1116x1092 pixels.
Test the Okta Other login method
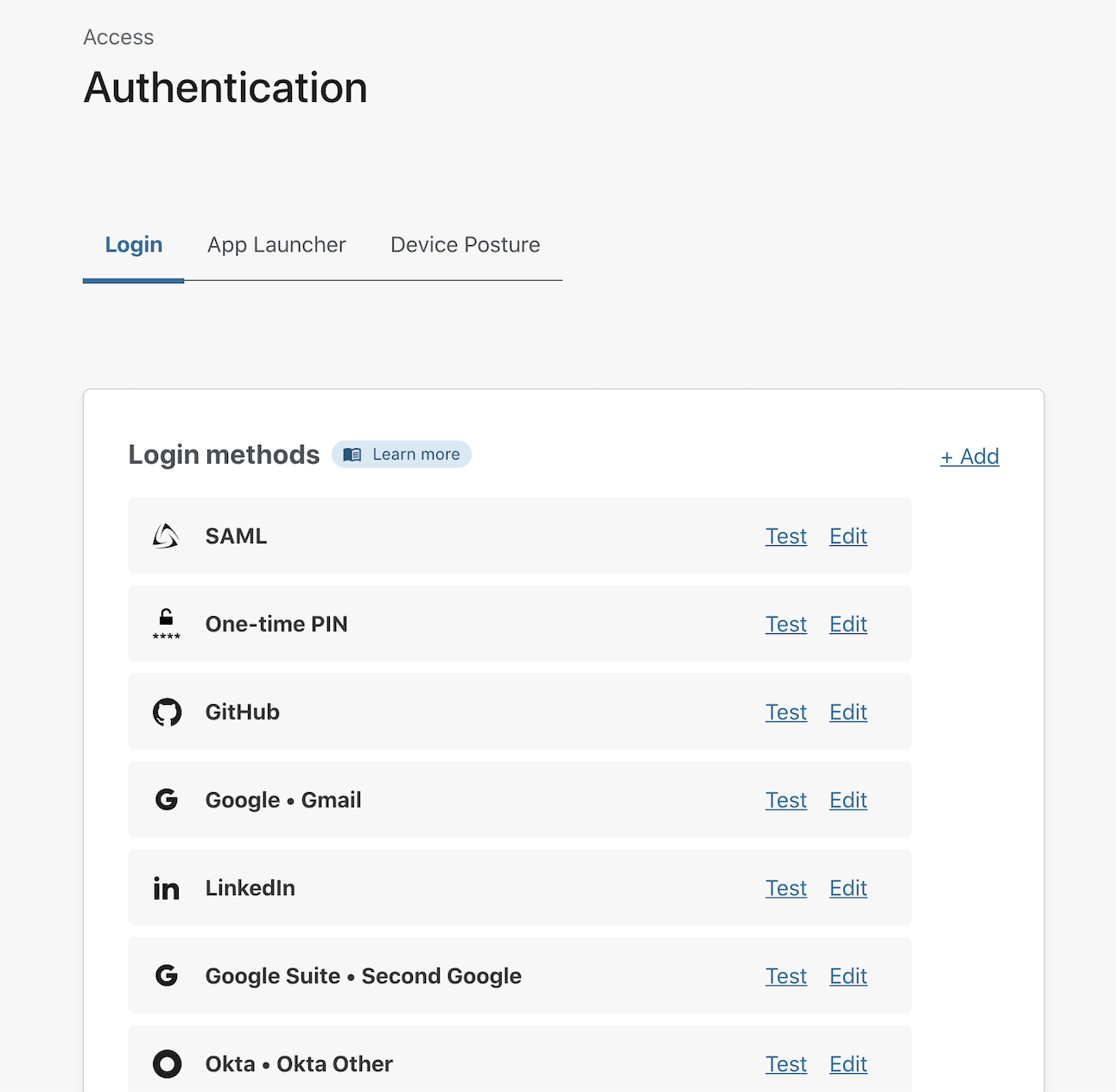pyautogui.click(x=785, y=1065)
